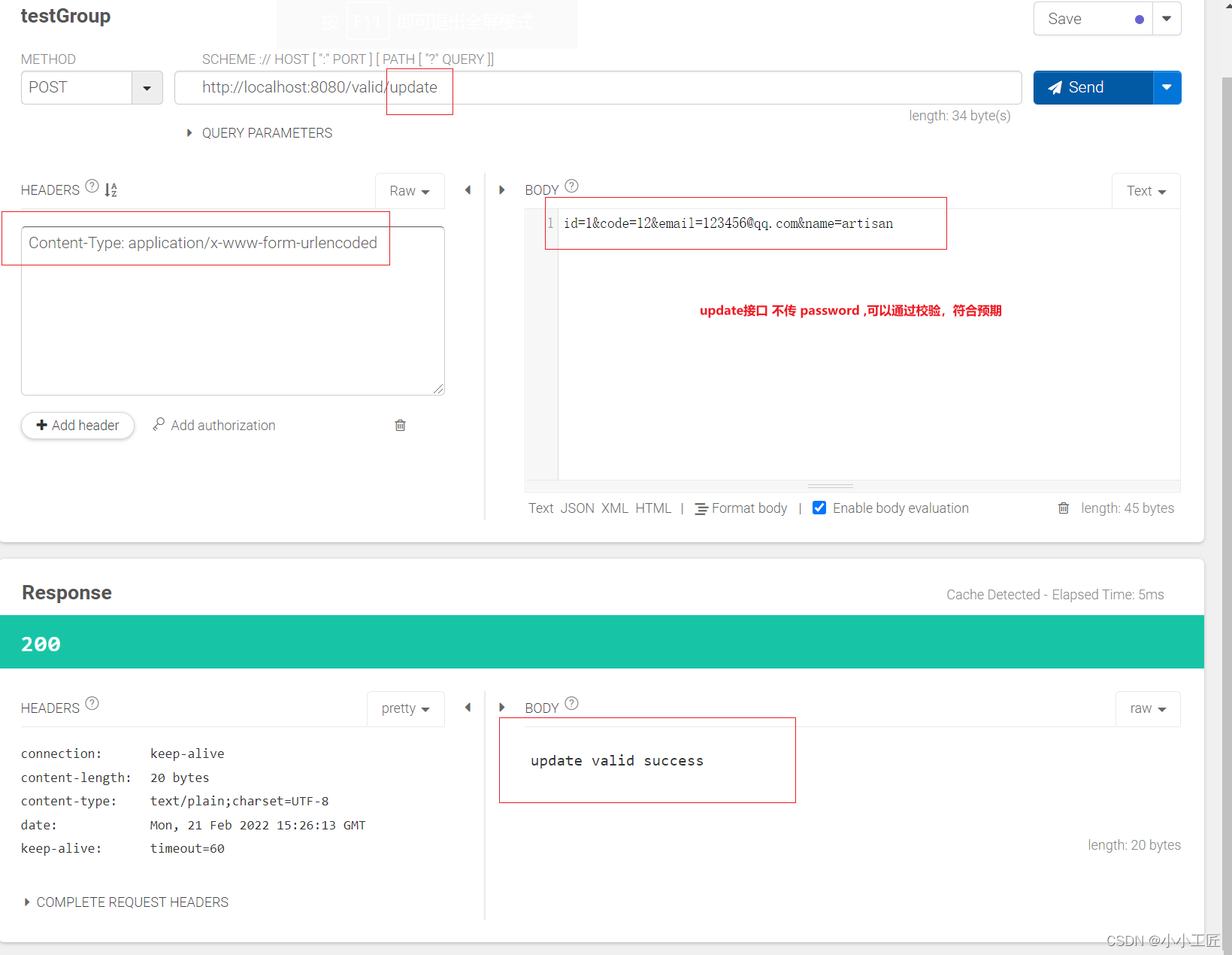Switch body format to XML
Screen dimensions: 1232x955
pyautogui.click(x=614, y=508)
